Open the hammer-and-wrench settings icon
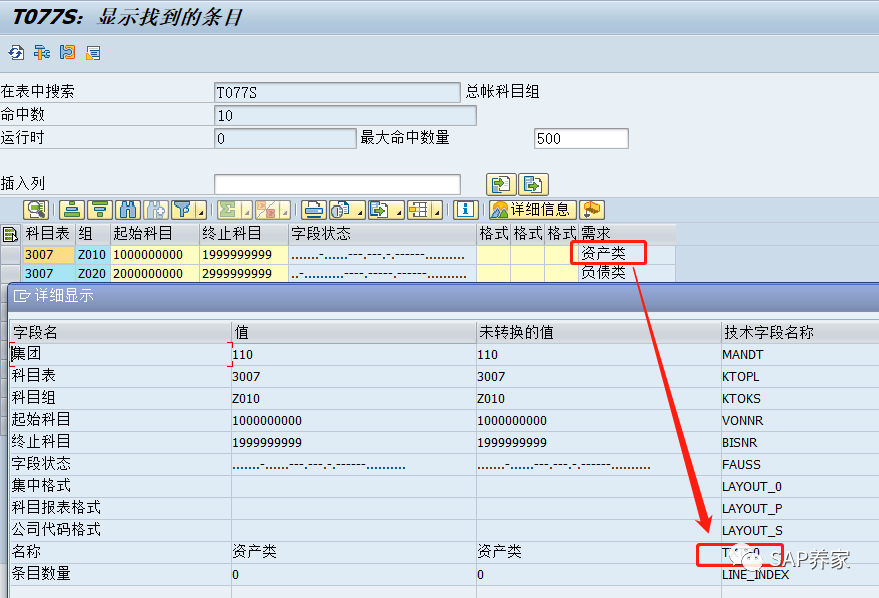Image resolution: width=879 pixels, height=598 pixels. [41, 53]
